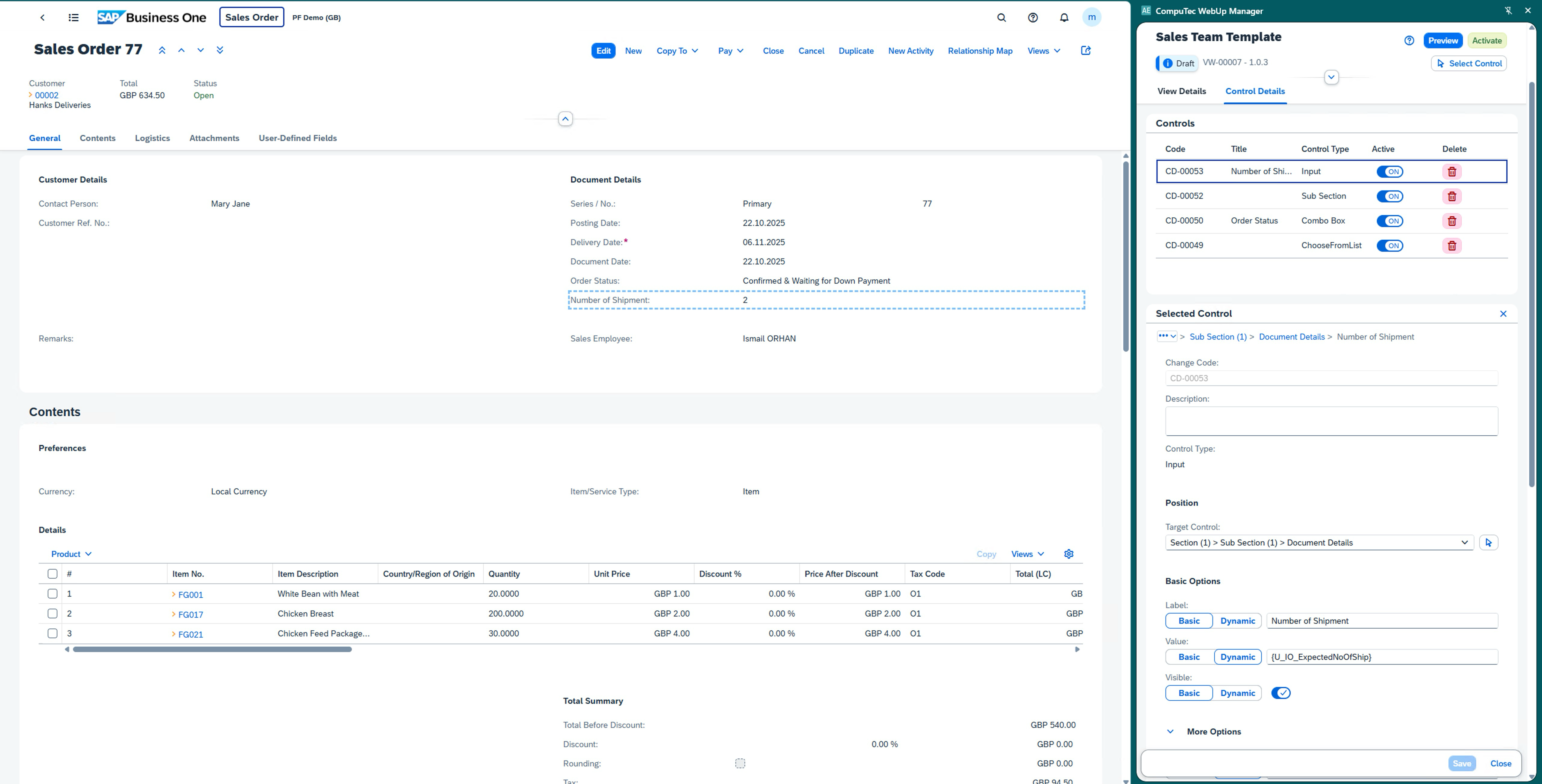Delete control CD-00052 with the trash icon
The image size is (1542, 784).
(1452, 196)
